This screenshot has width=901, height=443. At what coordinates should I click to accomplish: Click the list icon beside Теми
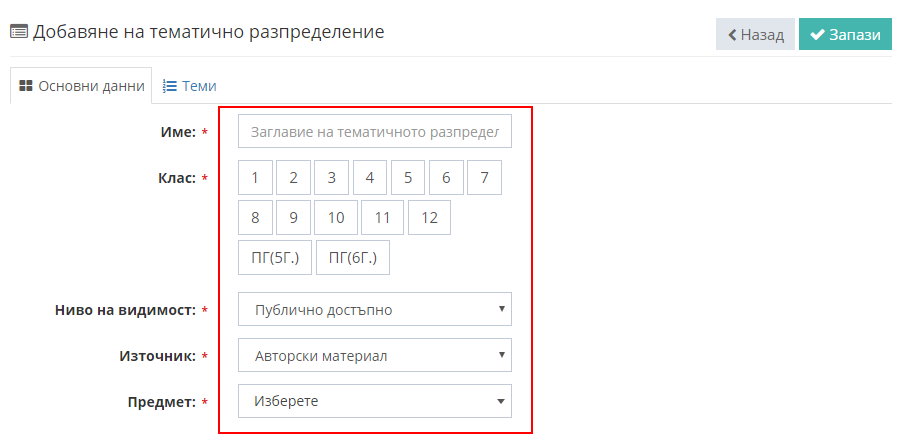coord(170,86)
